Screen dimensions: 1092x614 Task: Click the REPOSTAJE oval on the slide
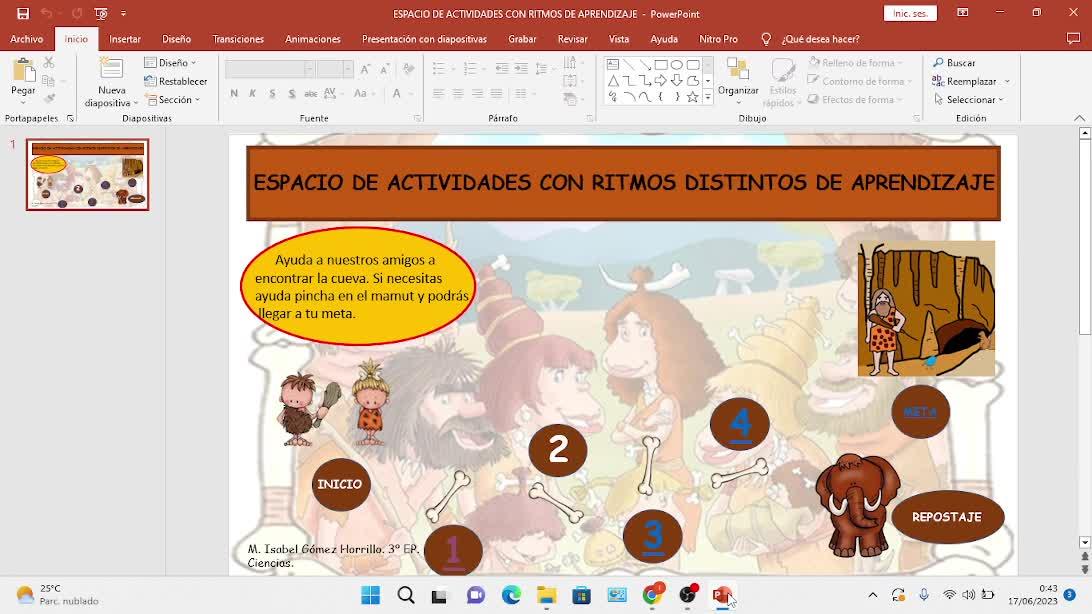946,517
